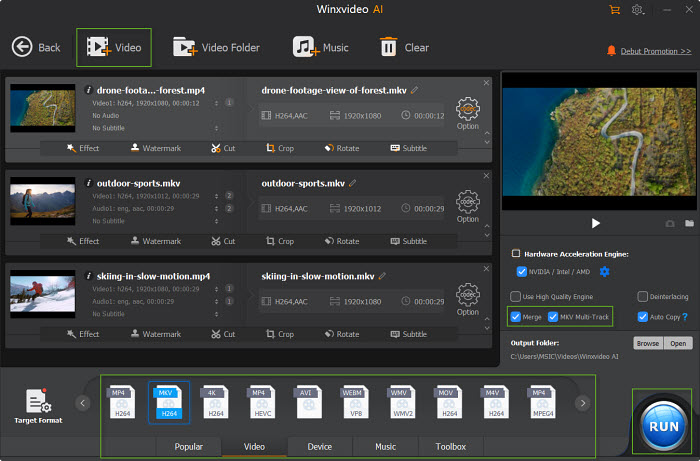Browse for output folder

(x=648, y=343)
